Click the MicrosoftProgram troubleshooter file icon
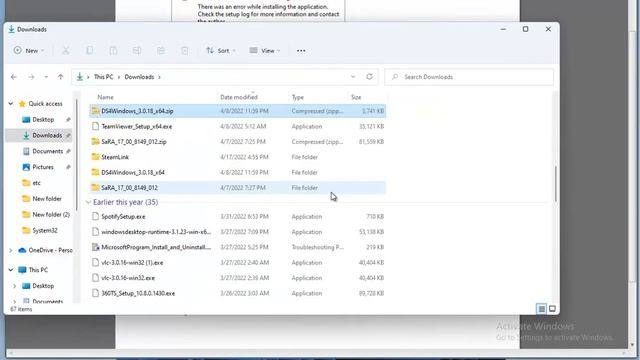 click(x=96, y=247)
